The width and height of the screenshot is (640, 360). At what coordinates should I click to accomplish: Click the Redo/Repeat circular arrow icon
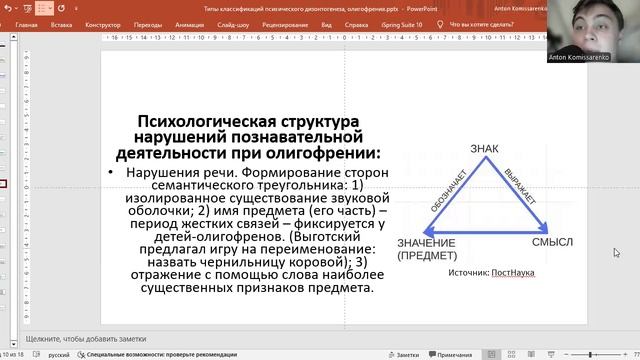tap(61, 8)
